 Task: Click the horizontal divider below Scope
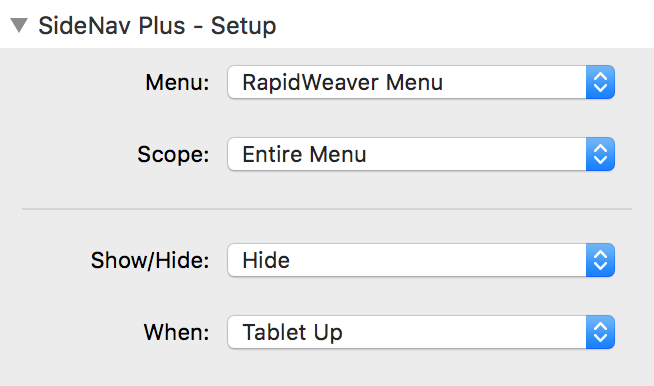click(x=327, y=209)
